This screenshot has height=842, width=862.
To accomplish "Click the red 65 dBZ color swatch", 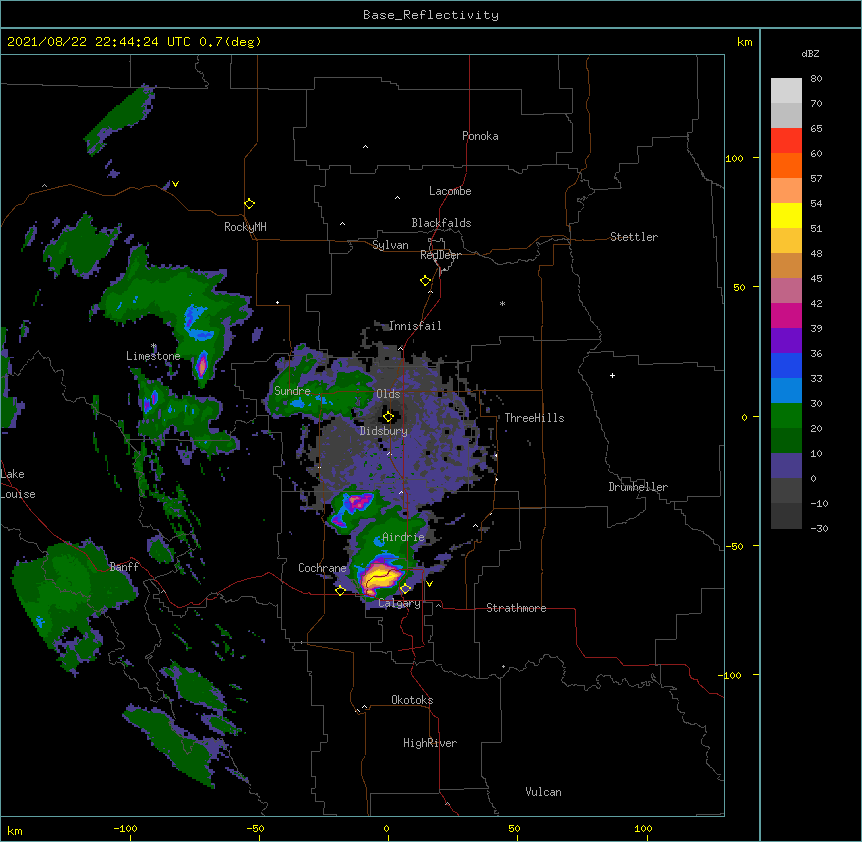I will tap(786, 141).
